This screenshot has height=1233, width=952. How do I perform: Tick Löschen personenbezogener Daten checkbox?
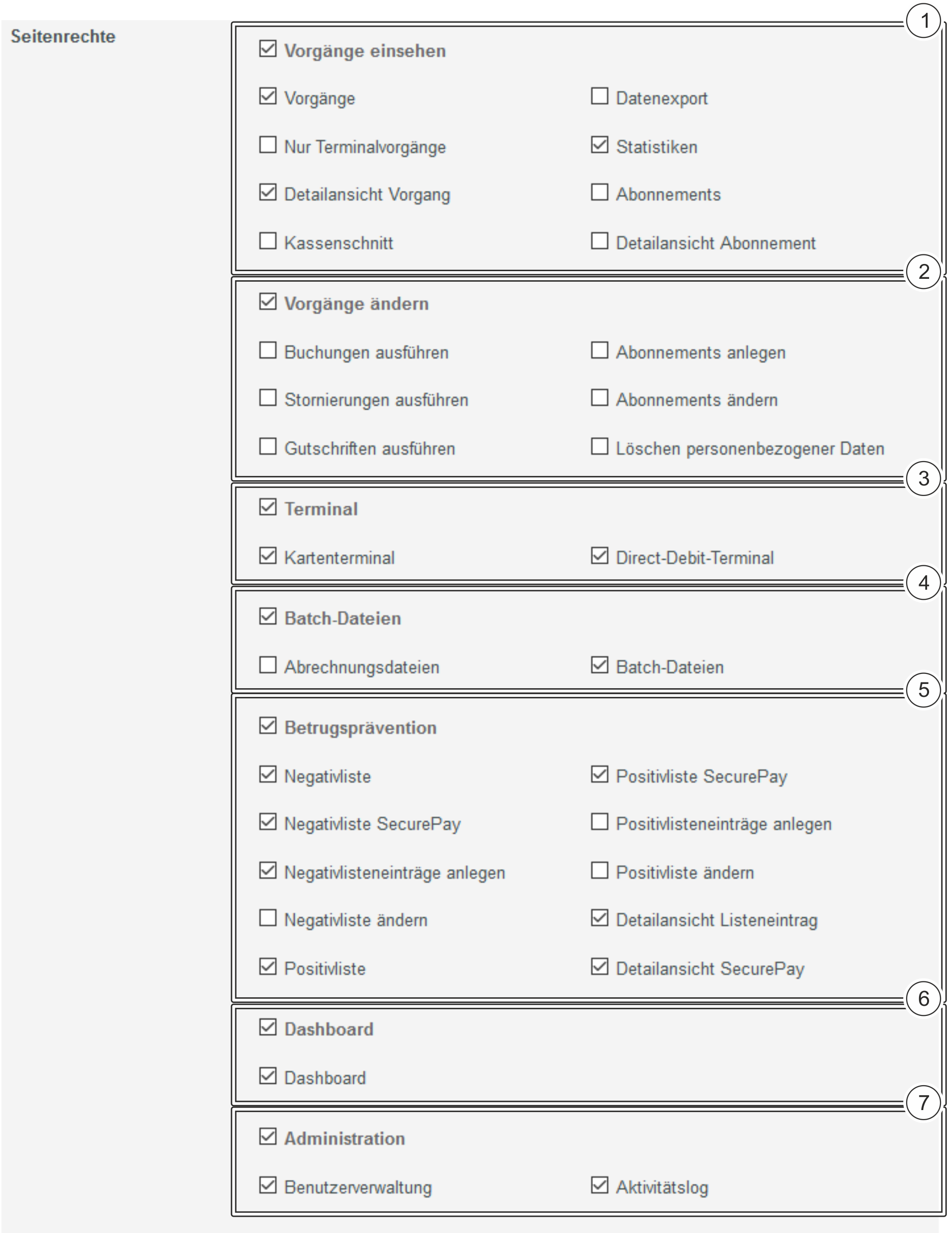pyautogui.click(x=599, y=447)
